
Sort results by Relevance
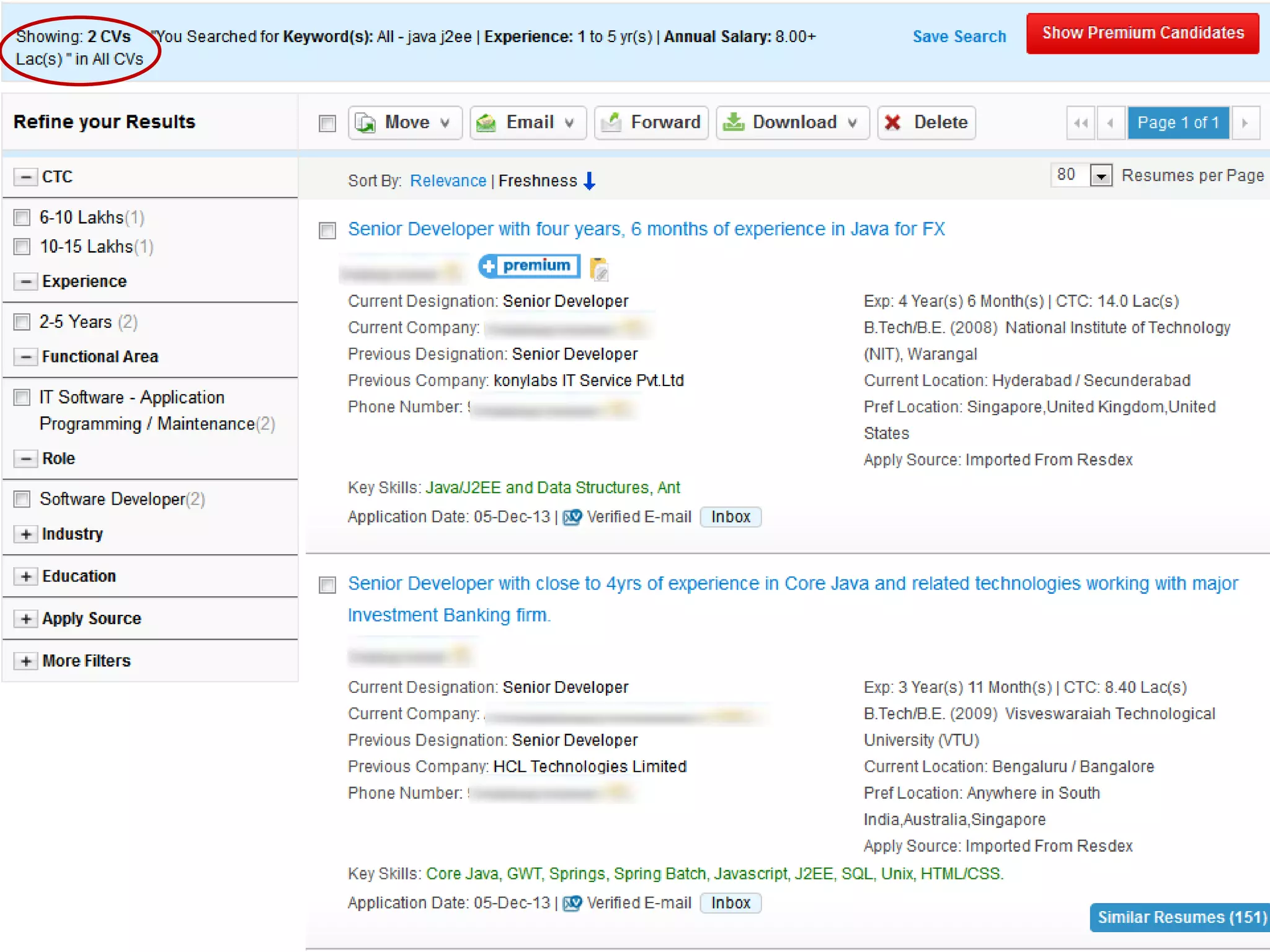coord(448,181)
